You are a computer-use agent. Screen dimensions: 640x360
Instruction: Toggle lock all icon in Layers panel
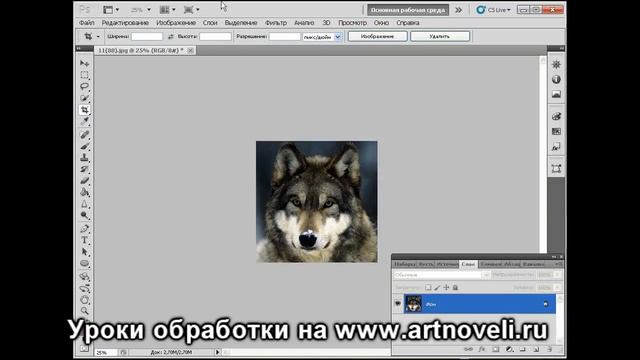click(455, 287)
